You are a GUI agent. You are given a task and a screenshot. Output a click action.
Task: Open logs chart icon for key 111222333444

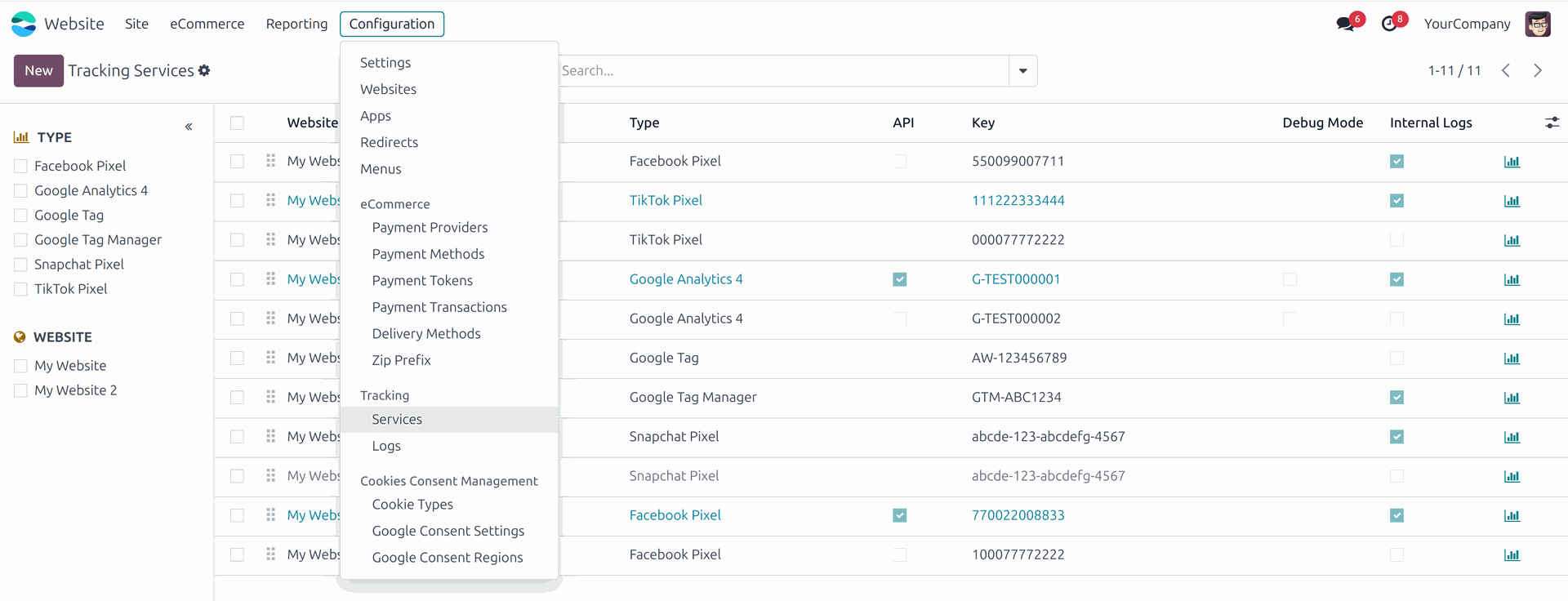[1512, 201]
